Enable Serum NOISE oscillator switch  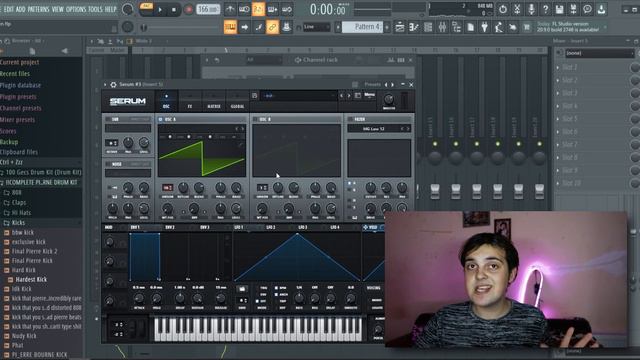tap(108, 164)
